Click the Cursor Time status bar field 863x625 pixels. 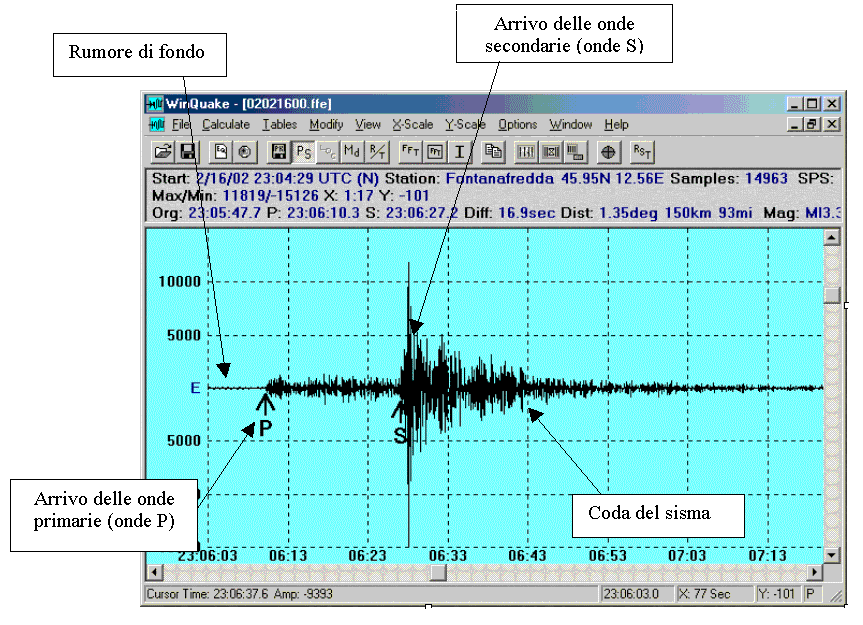(372, 594)
